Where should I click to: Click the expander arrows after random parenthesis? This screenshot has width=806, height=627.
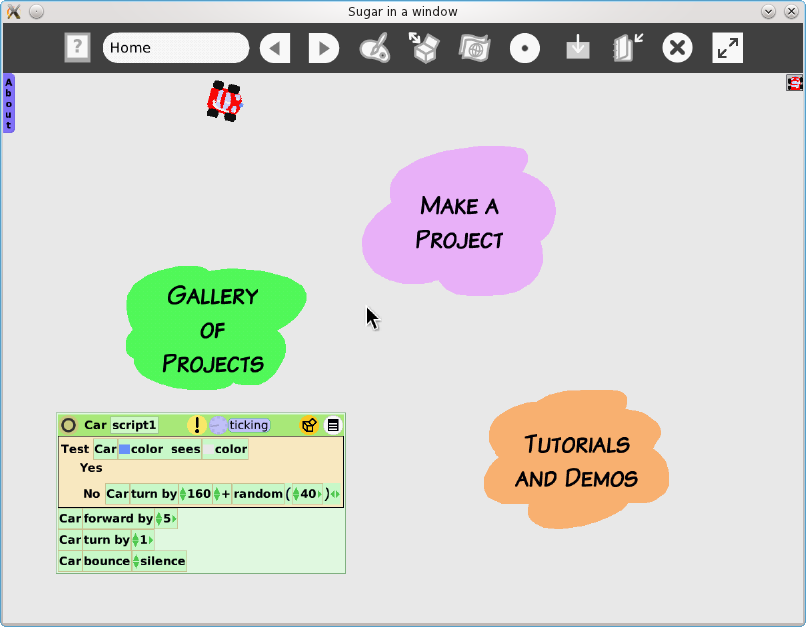335,494
